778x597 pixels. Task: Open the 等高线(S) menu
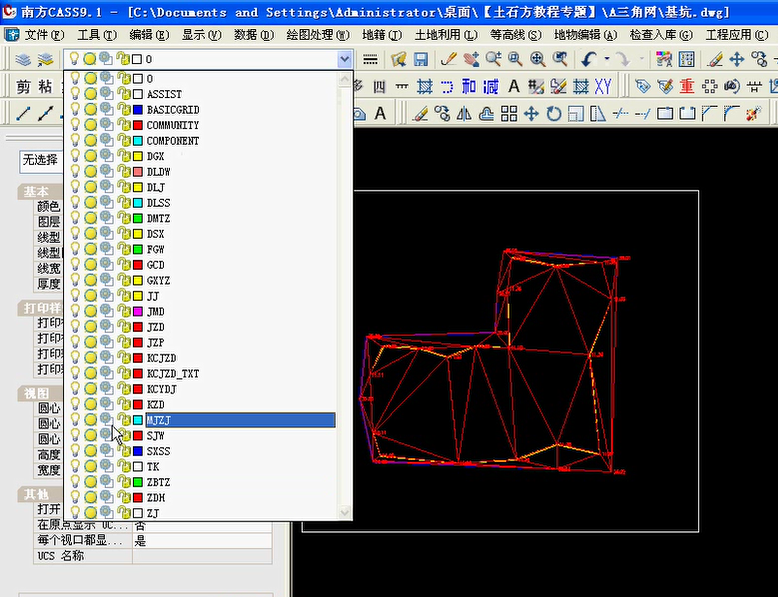[x=516, y=35]
